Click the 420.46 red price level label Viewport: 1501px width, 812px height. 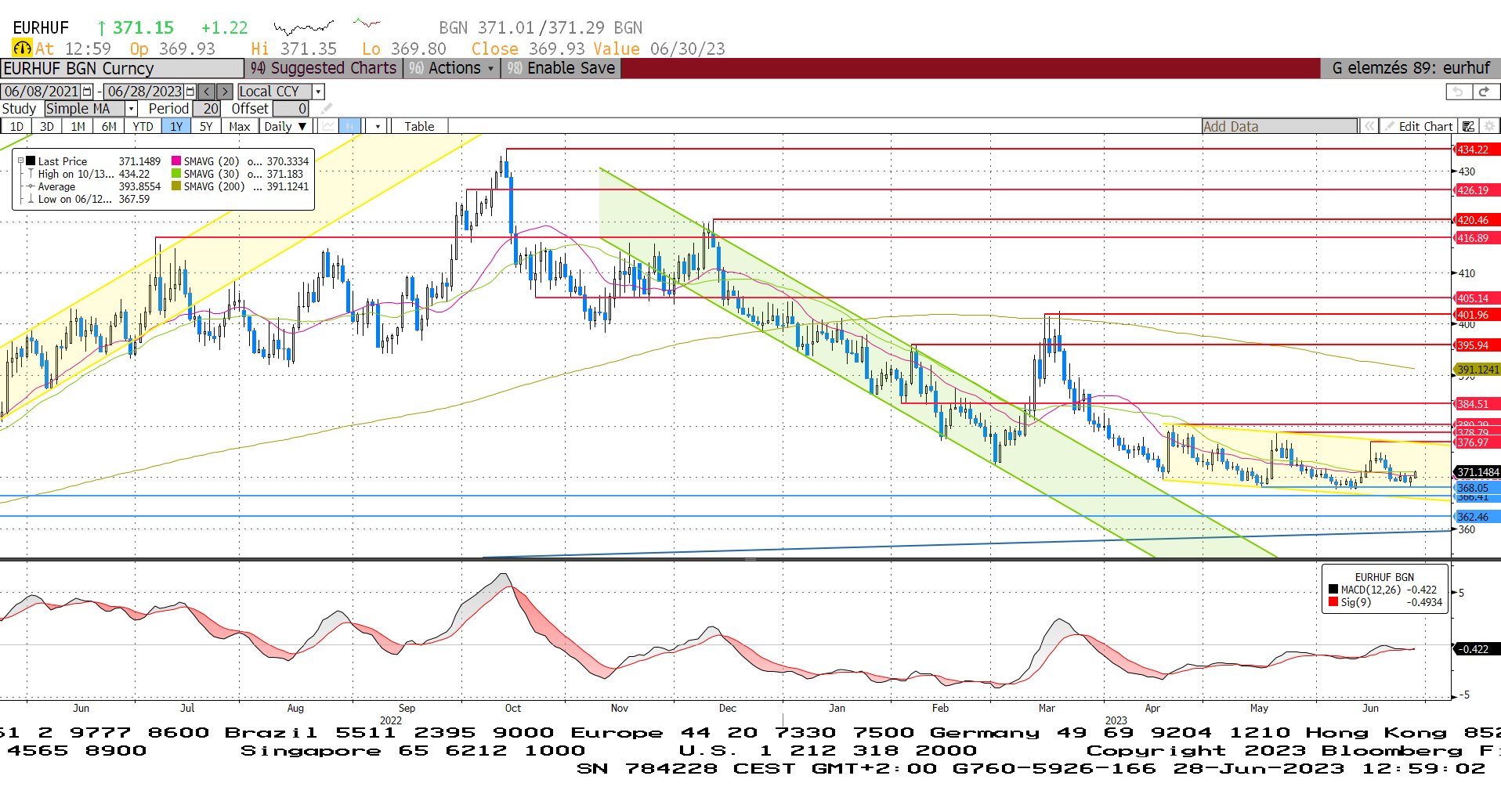tap(1476, 220)
